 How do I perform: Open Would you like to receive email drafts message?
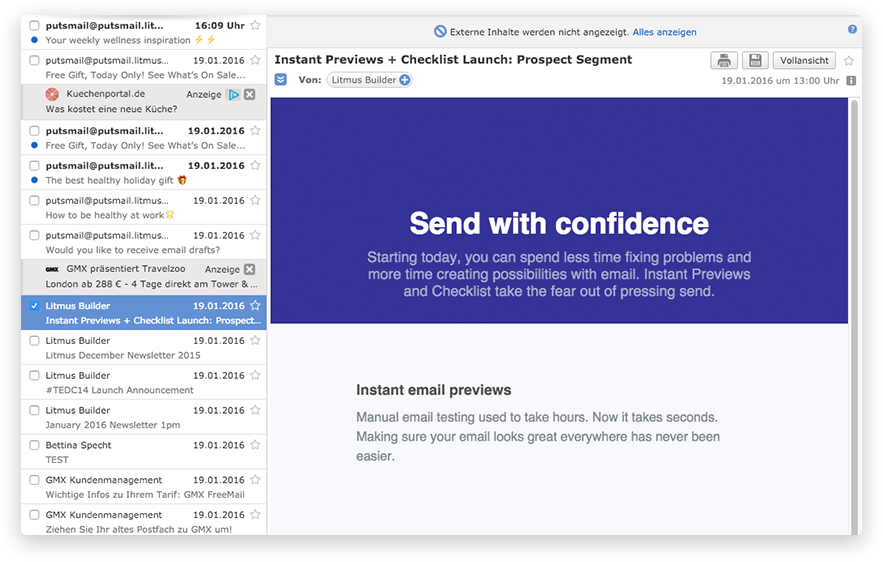(144, 242)
